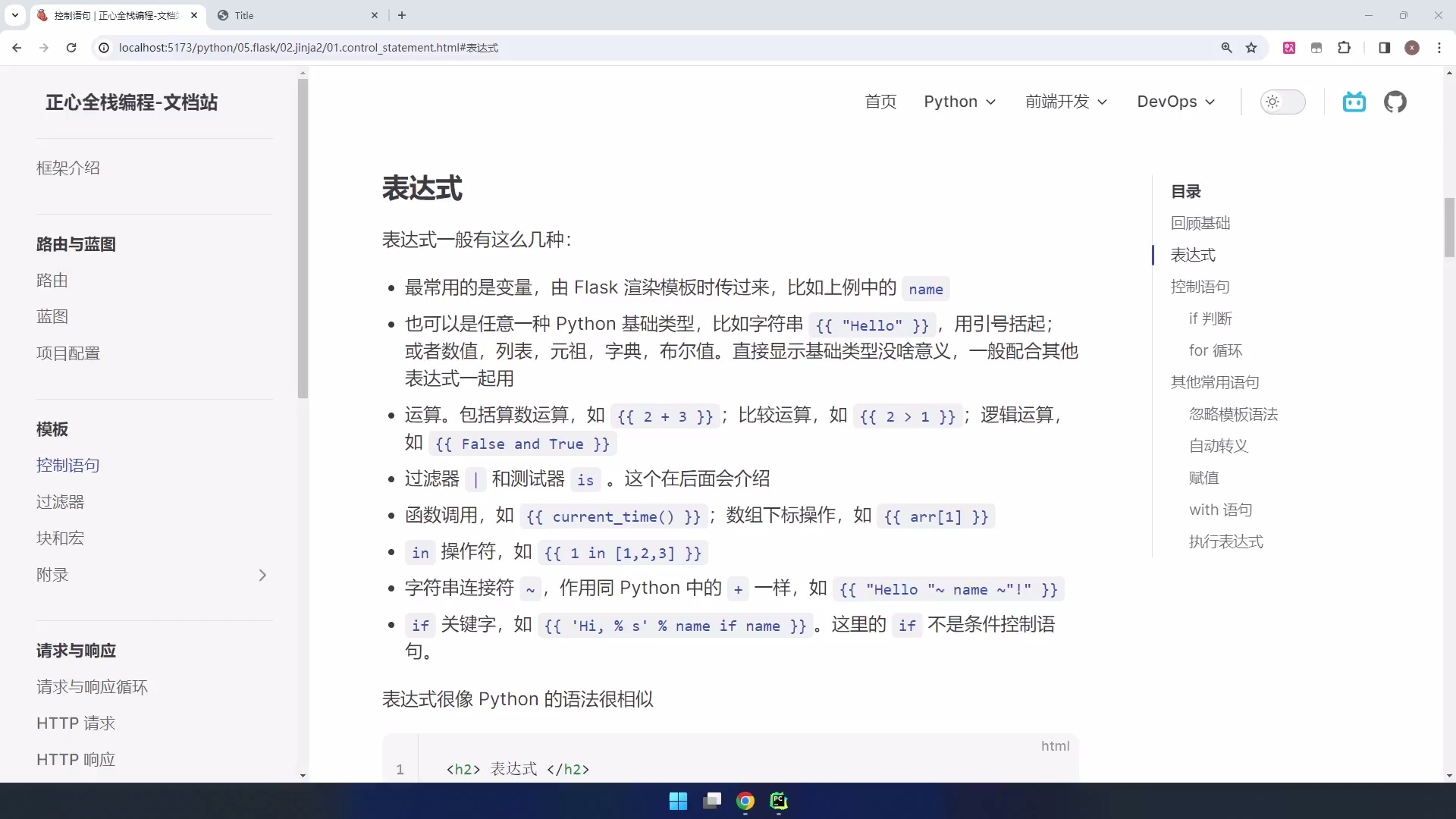1456x819 pixels.
Task: Click the Windows Start button
Action: [678, 801]
